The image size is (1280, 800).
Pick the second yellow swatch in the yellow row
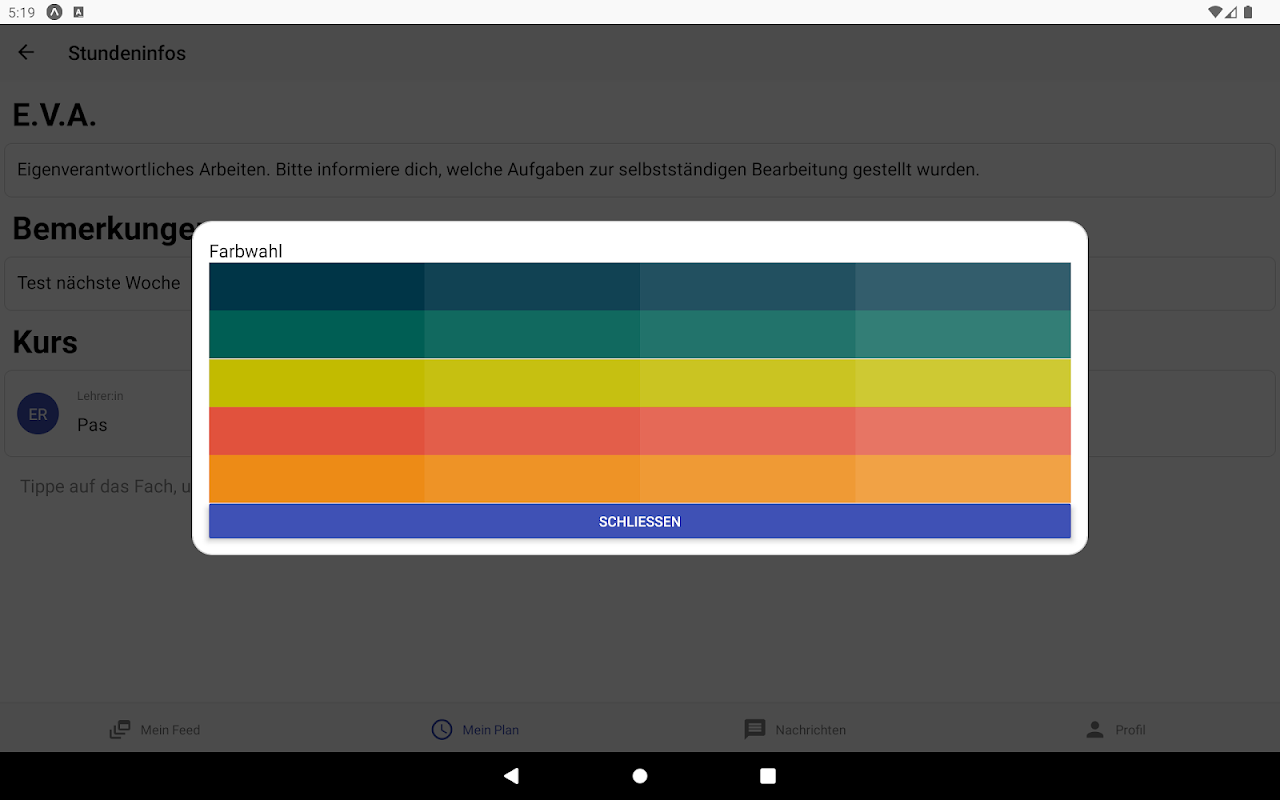(x=532, y=383)
